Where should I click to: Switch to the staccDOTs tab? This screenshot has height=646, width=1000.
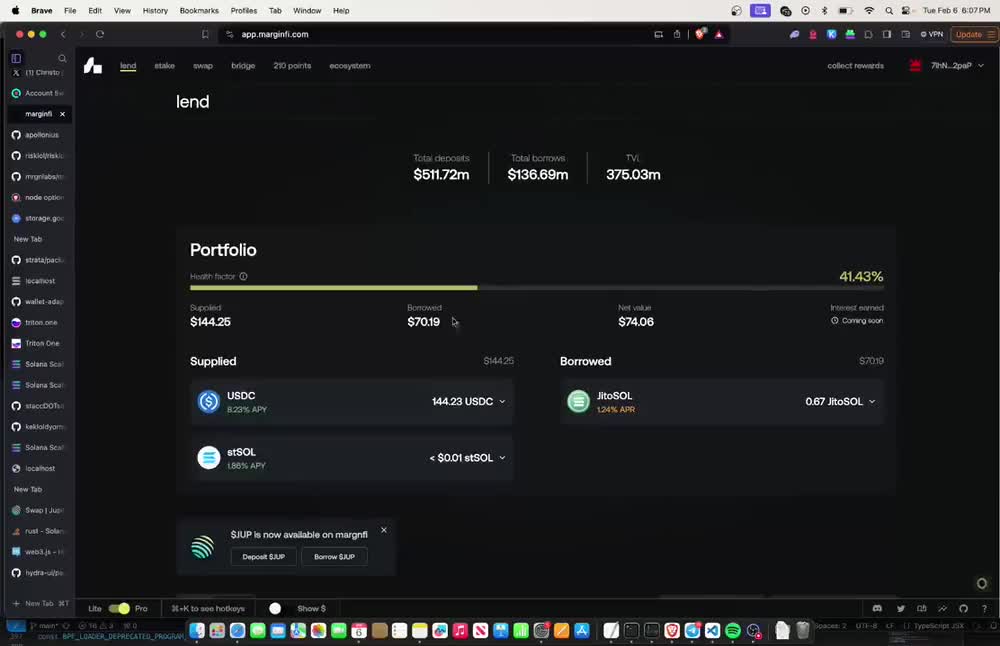click(40, 406)
